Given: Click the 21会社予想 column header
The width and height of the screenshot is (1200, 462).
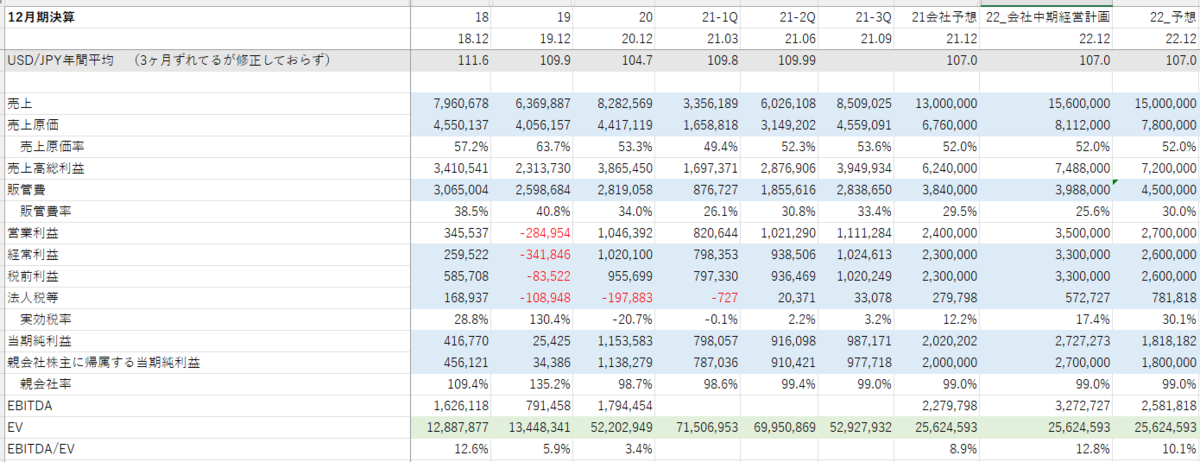Looking at the screenshot, I should pyautogui.click(x=944, y=17).
